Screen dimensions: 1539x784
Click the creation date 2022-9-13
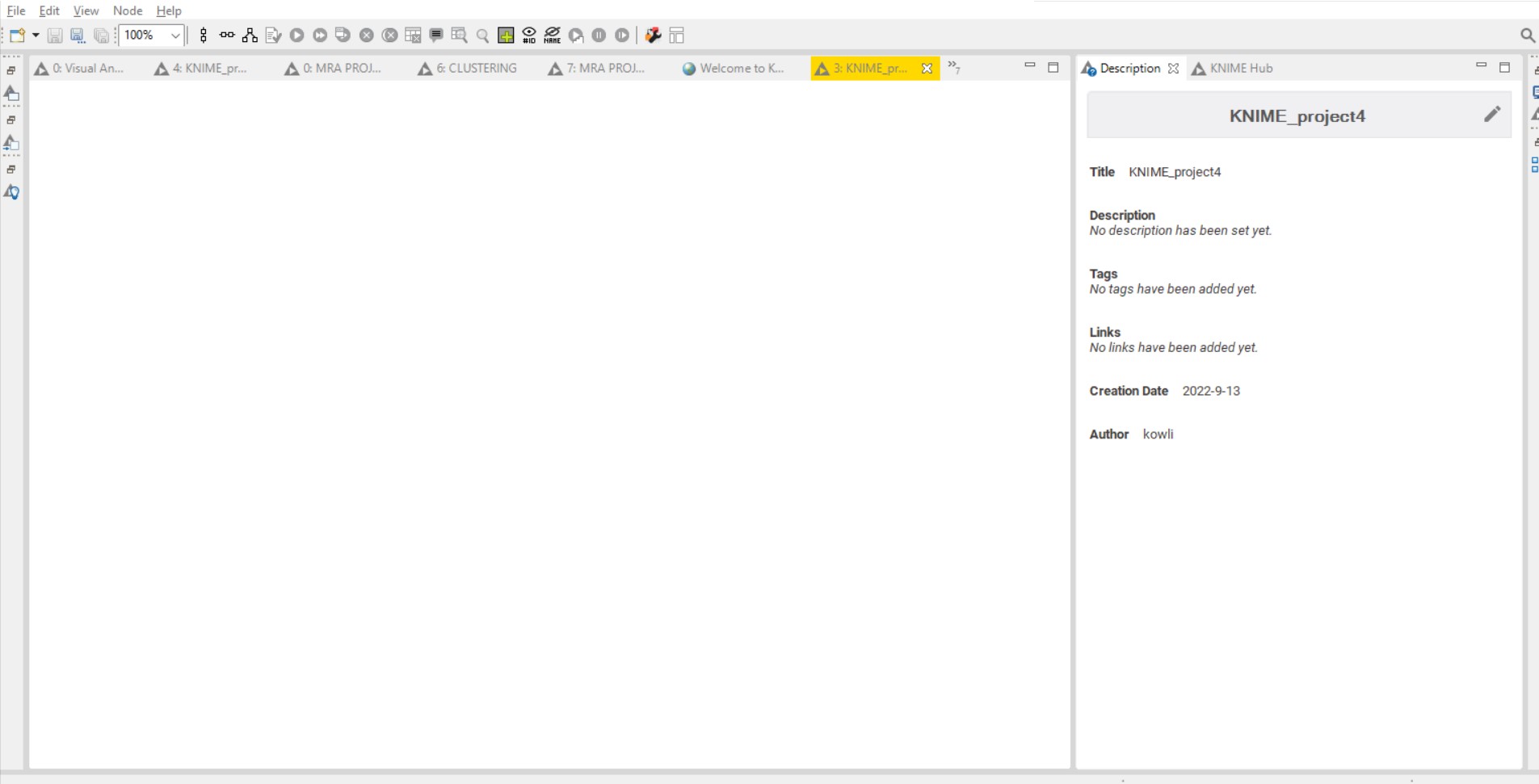[x=1211, y=391]
